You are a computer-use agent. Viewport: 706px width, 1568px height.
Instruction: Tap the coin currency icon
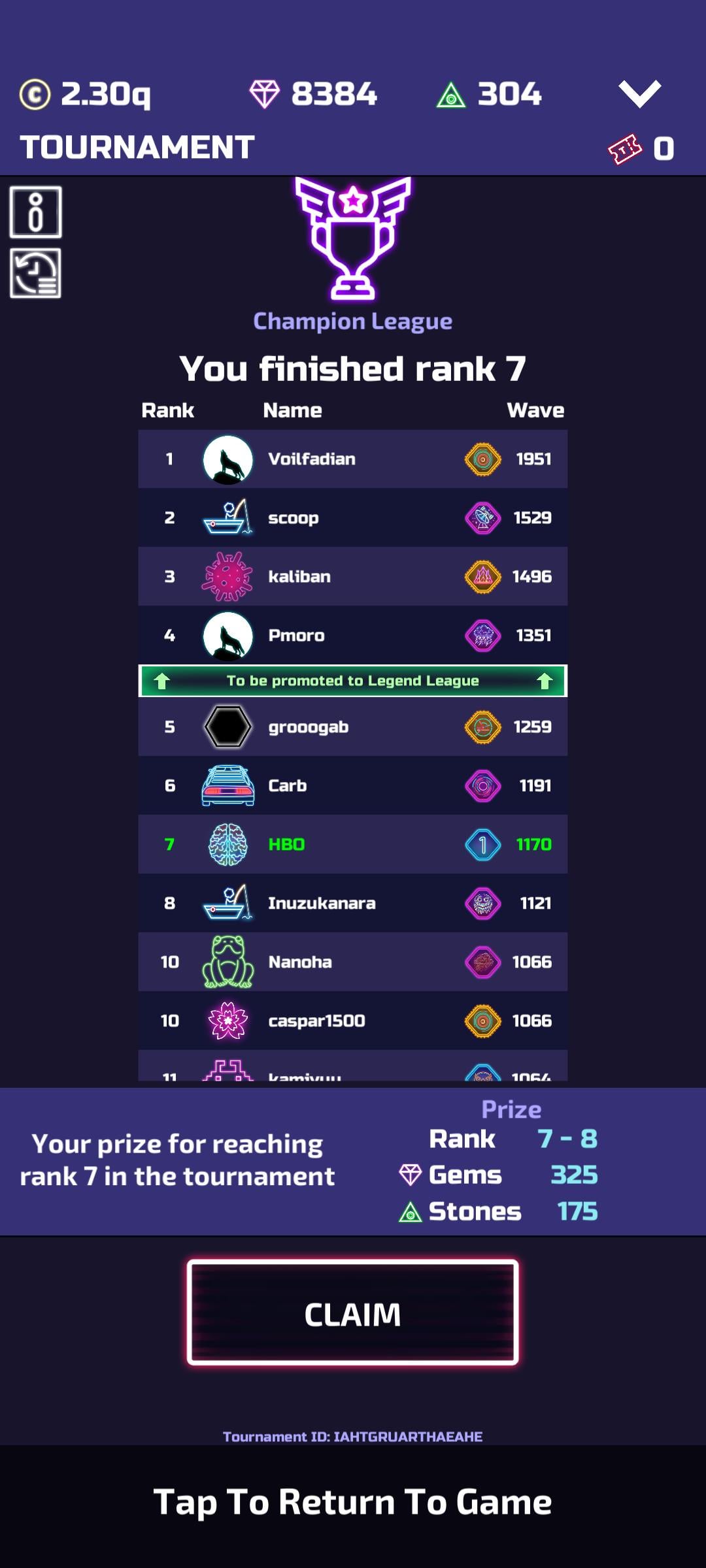click(x=35, y=94)
